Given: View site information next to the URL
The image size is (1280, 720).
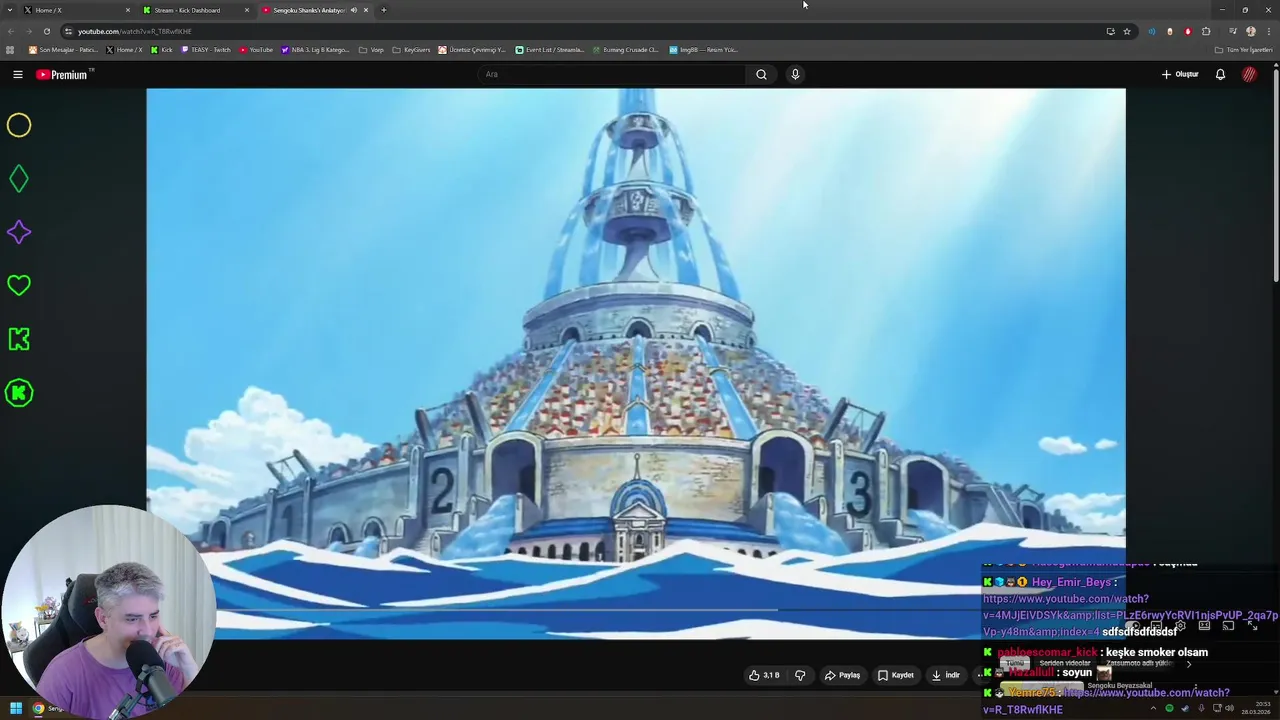Looking at the screenshot, I should pos(68,31).
